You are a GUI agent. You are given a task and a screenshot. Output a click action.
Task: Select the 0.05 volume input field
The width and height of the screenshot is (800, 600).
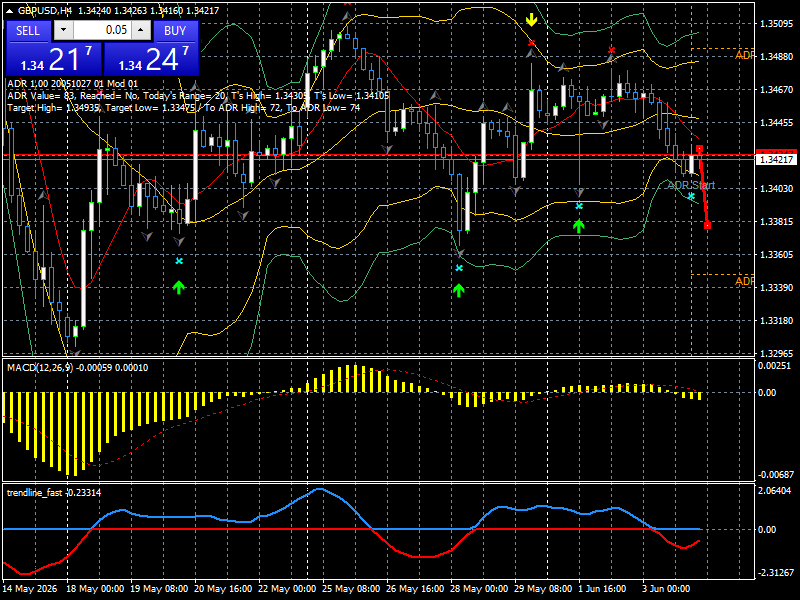click(102, 30)
